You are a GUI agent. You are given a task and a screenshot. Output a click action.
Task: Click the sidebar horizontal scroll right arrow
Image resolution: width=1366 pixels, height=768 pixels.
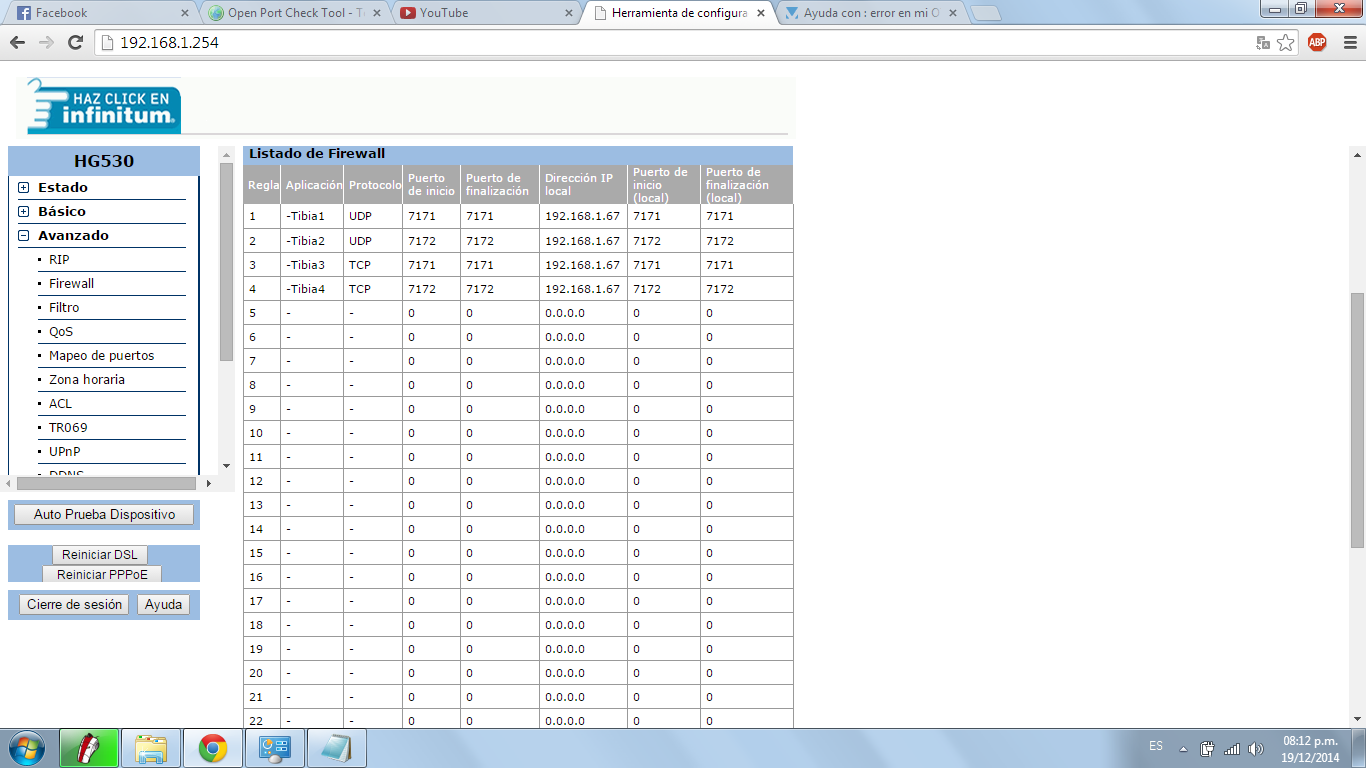(x=209, y=483)
